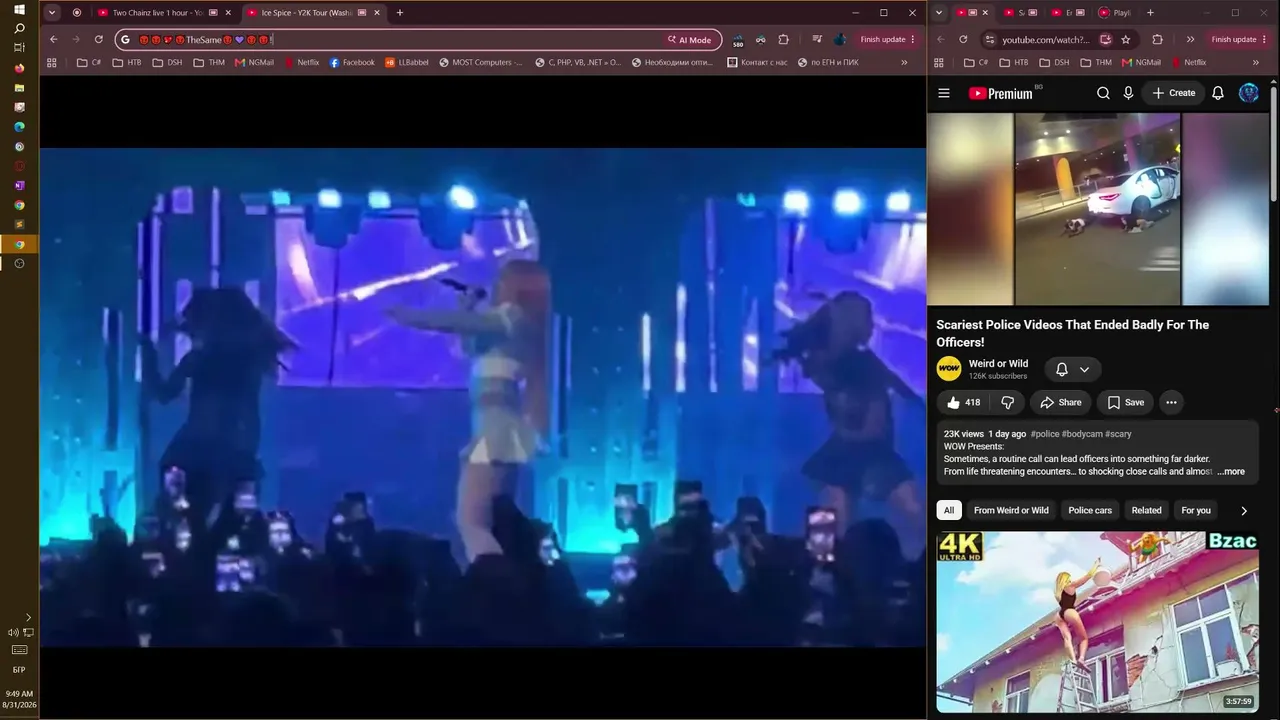This screenshot has width=1280, height=720.
Task: Open the apps grid in left window bookmarks bar
Action: [x=52, y=62]
